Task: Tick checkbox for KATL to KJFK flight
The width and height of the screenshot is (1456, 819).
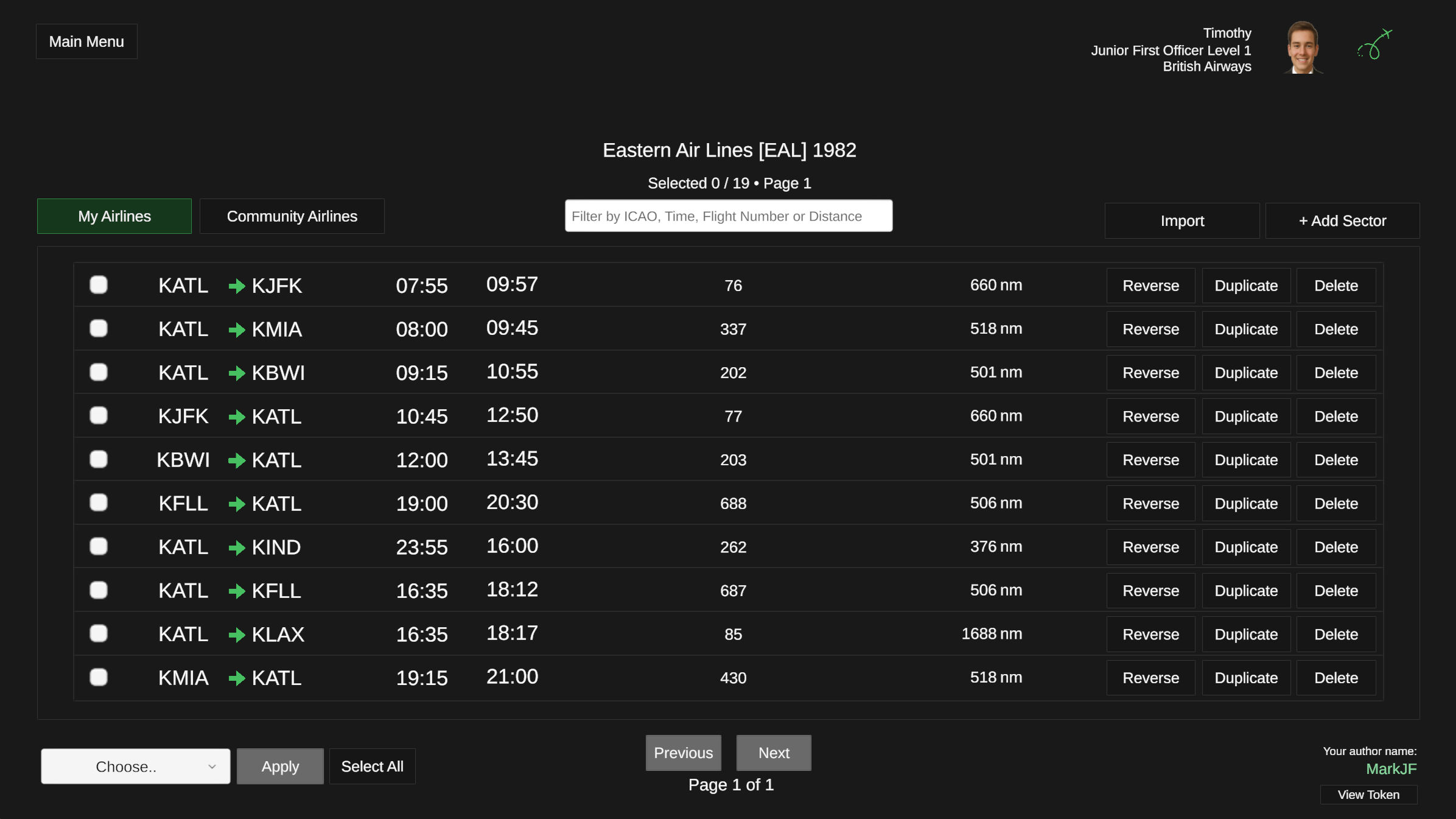Action: (99, 285)
